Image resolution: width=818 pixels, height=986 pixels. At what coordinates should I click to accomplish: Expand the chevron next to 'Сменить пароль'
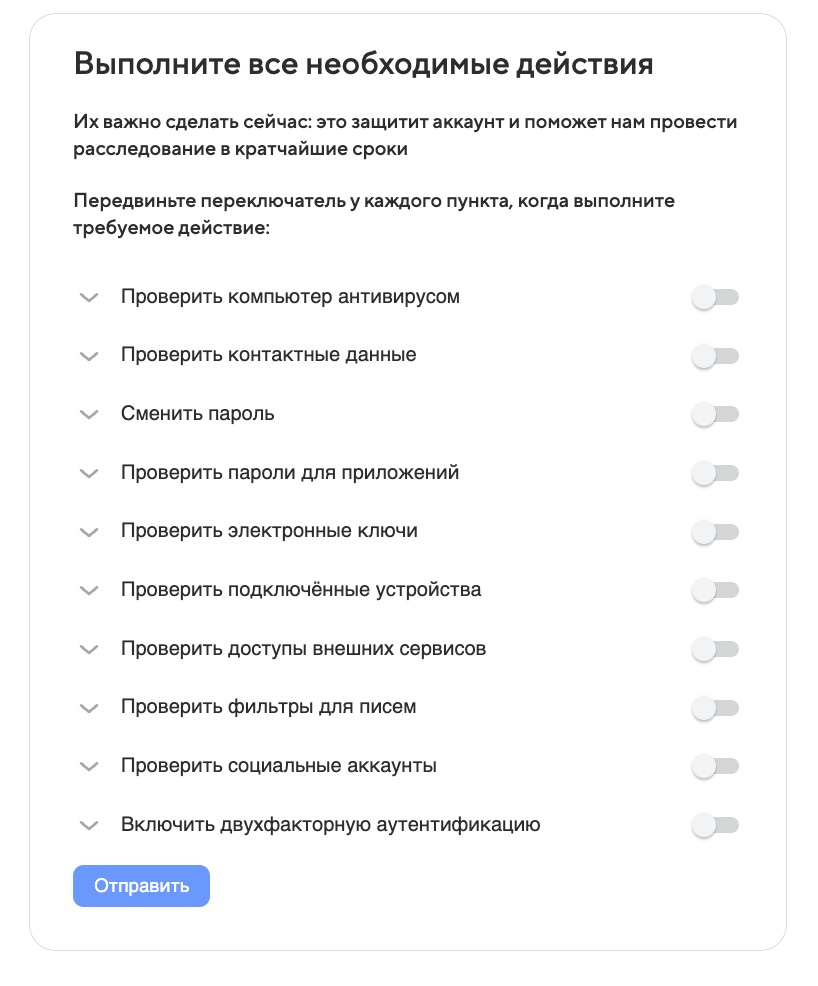(89, 415)
